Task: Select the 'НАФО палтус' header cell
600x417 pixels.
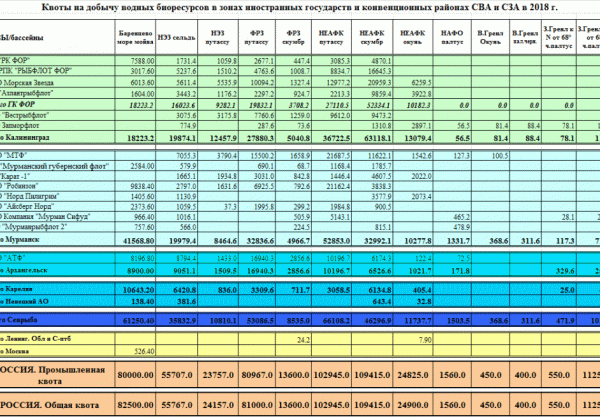Action: tap(452, 37)
